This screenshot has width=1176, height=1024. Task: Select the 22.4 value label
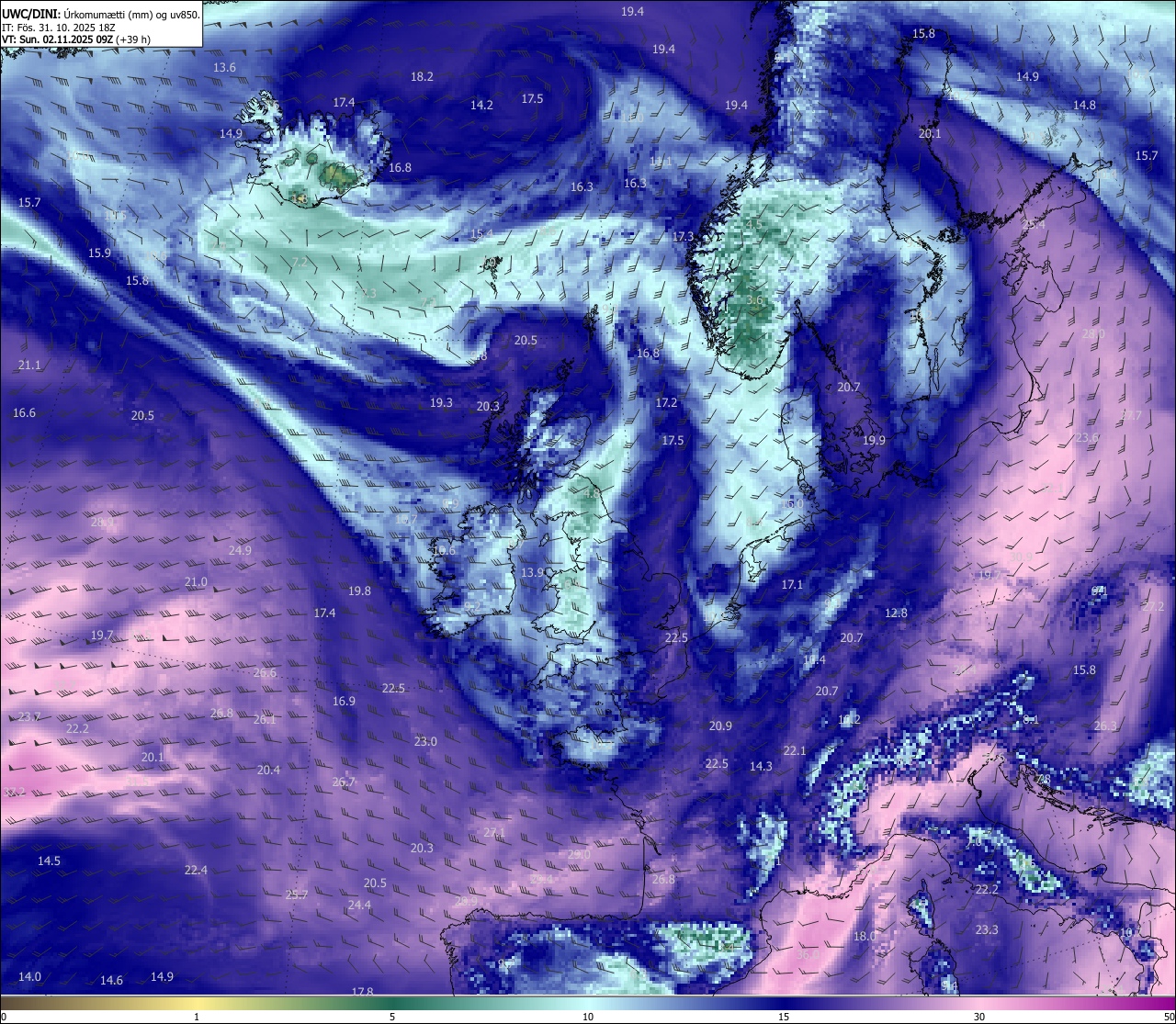[x=196, y=871]
